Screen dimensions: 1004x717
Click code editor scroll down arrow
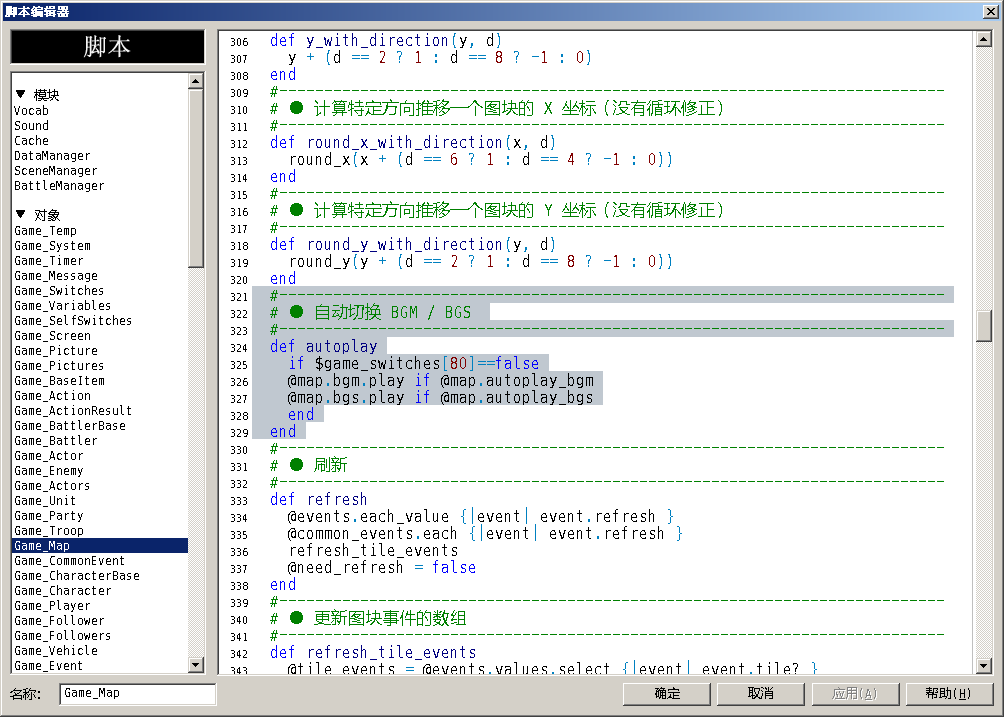click(984, 666)
